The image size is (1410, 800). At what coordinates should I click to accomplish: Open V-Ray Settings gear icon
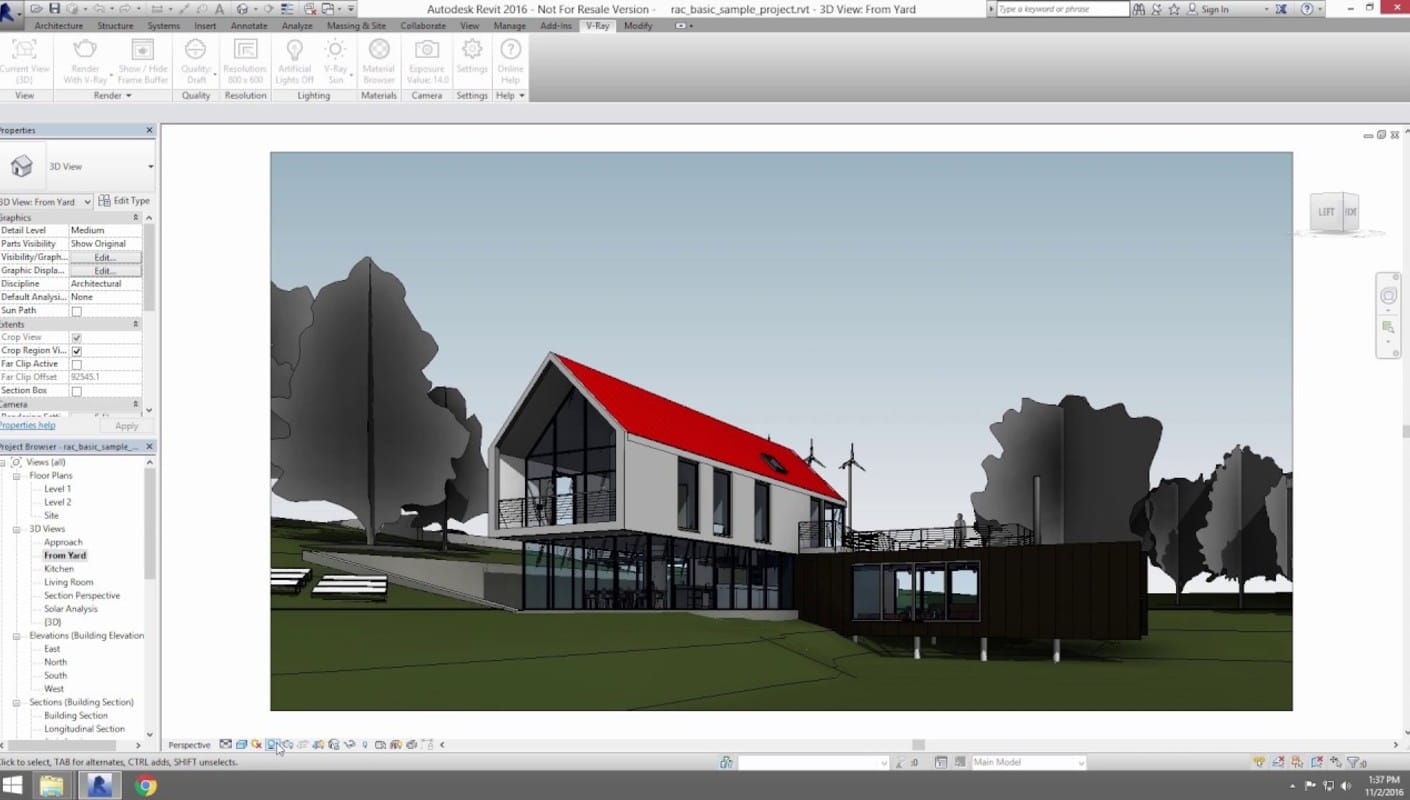point(472,49)
